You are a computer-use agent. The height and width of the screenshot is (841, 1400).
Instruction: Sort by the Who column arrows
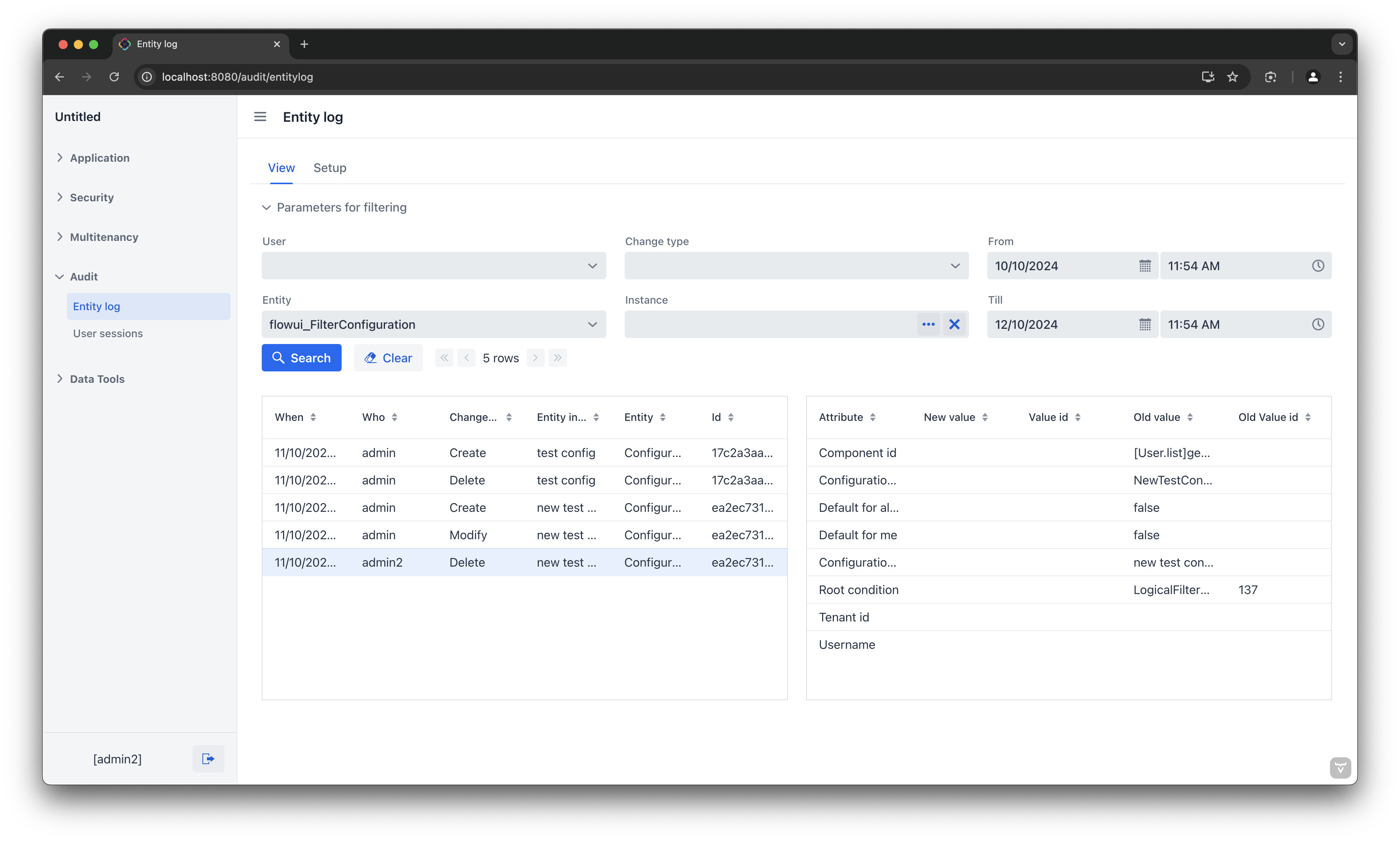[395, 417]
